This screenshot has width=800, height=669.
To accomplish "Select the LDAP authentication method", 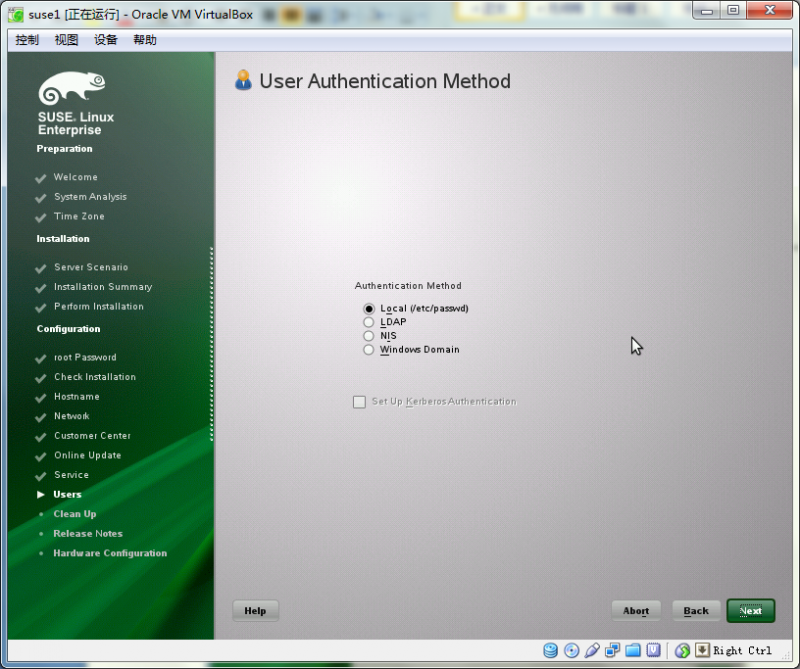I will tap(368, 322).
